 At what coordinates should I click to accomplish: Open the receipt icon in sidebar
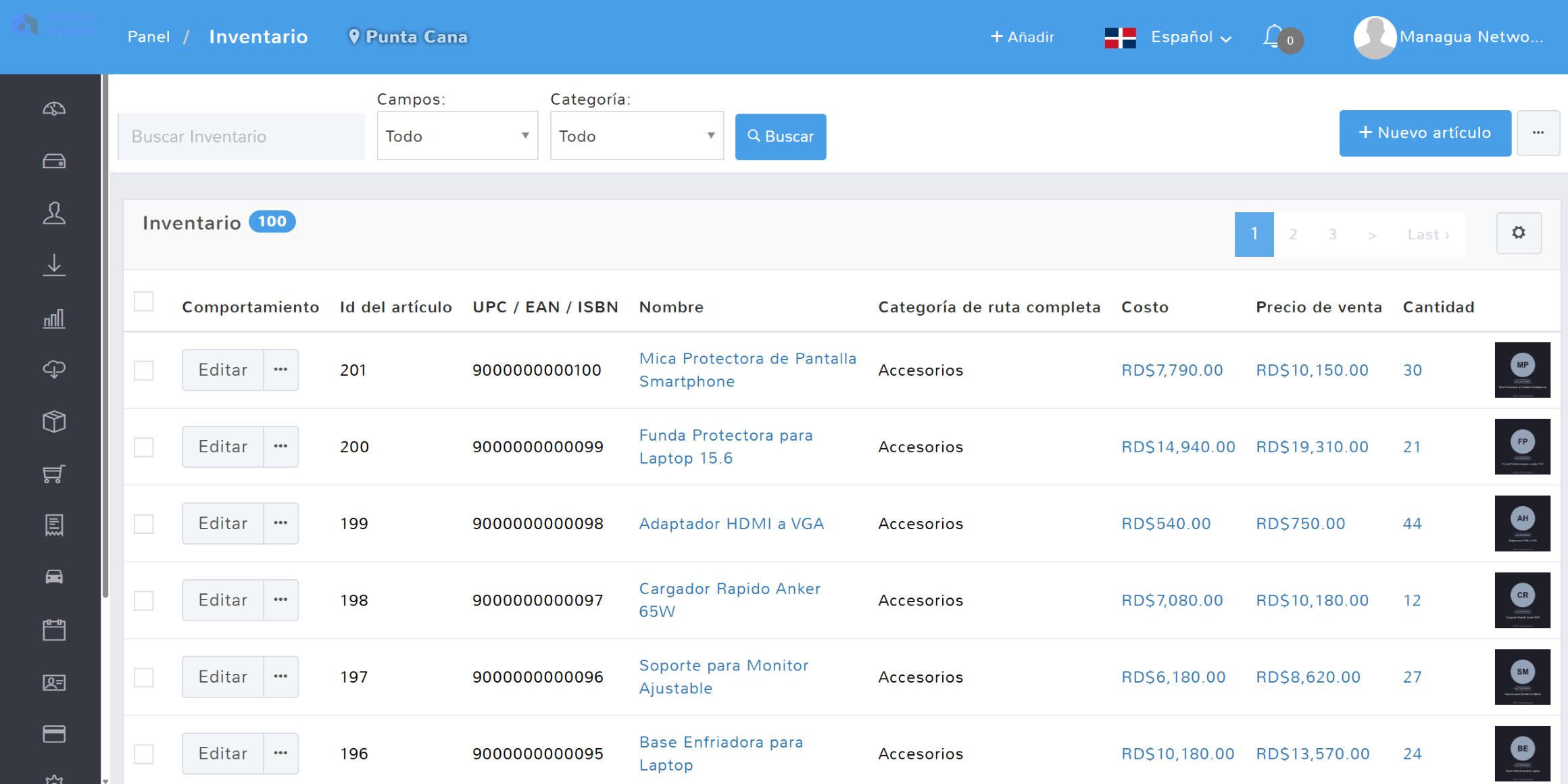coord(54,525)
